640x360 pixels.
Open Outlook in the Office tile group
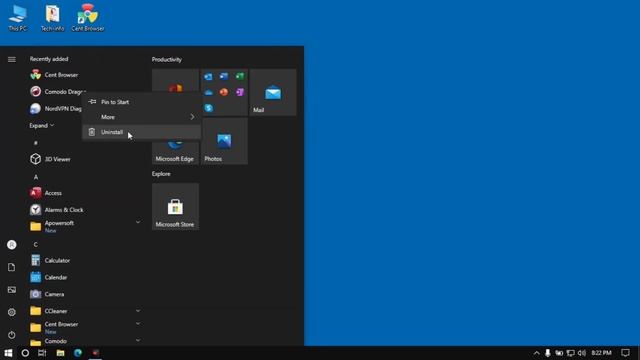[x=209, y=76]
